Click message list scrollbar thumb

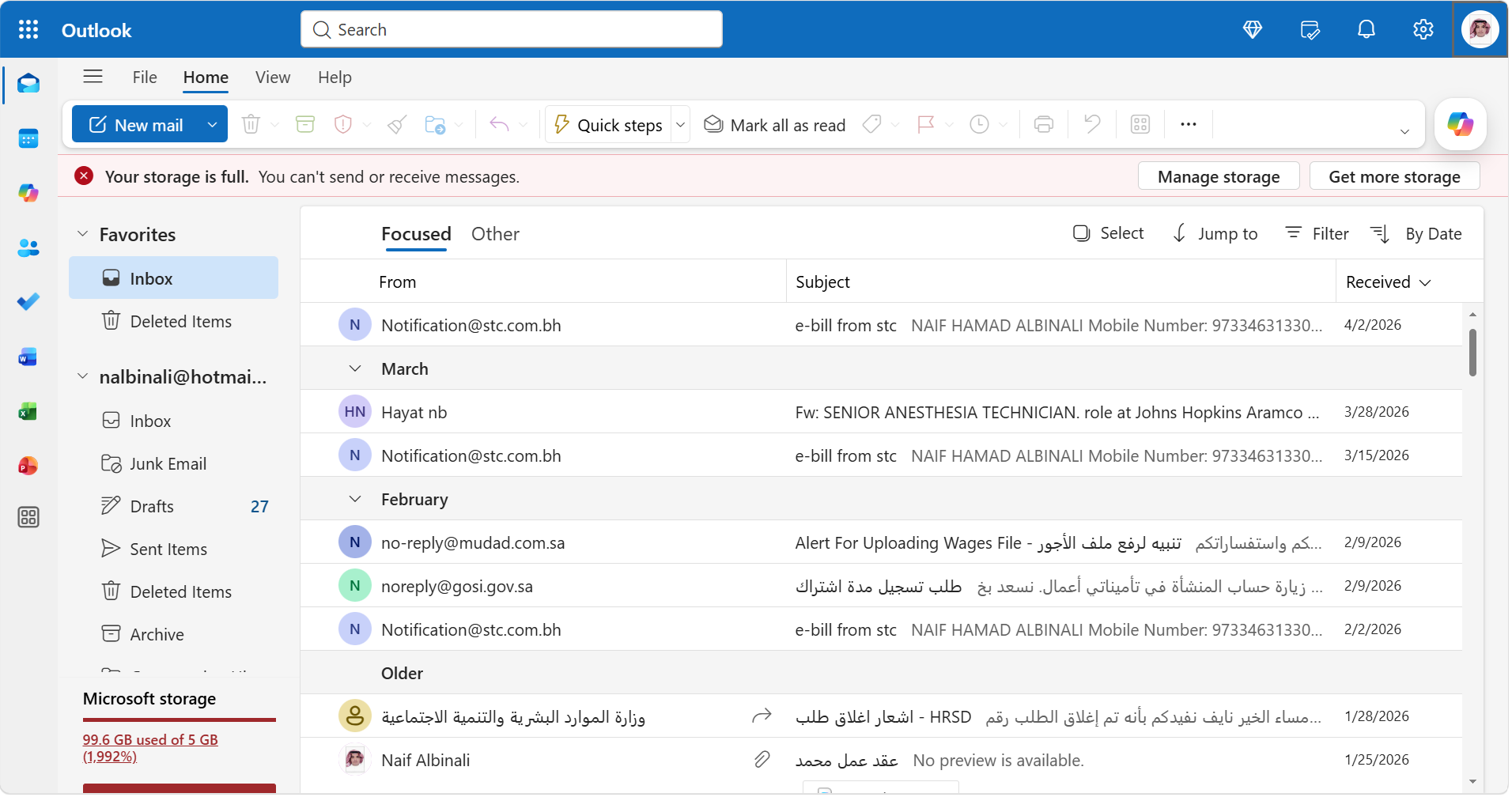pos(1472,353)
